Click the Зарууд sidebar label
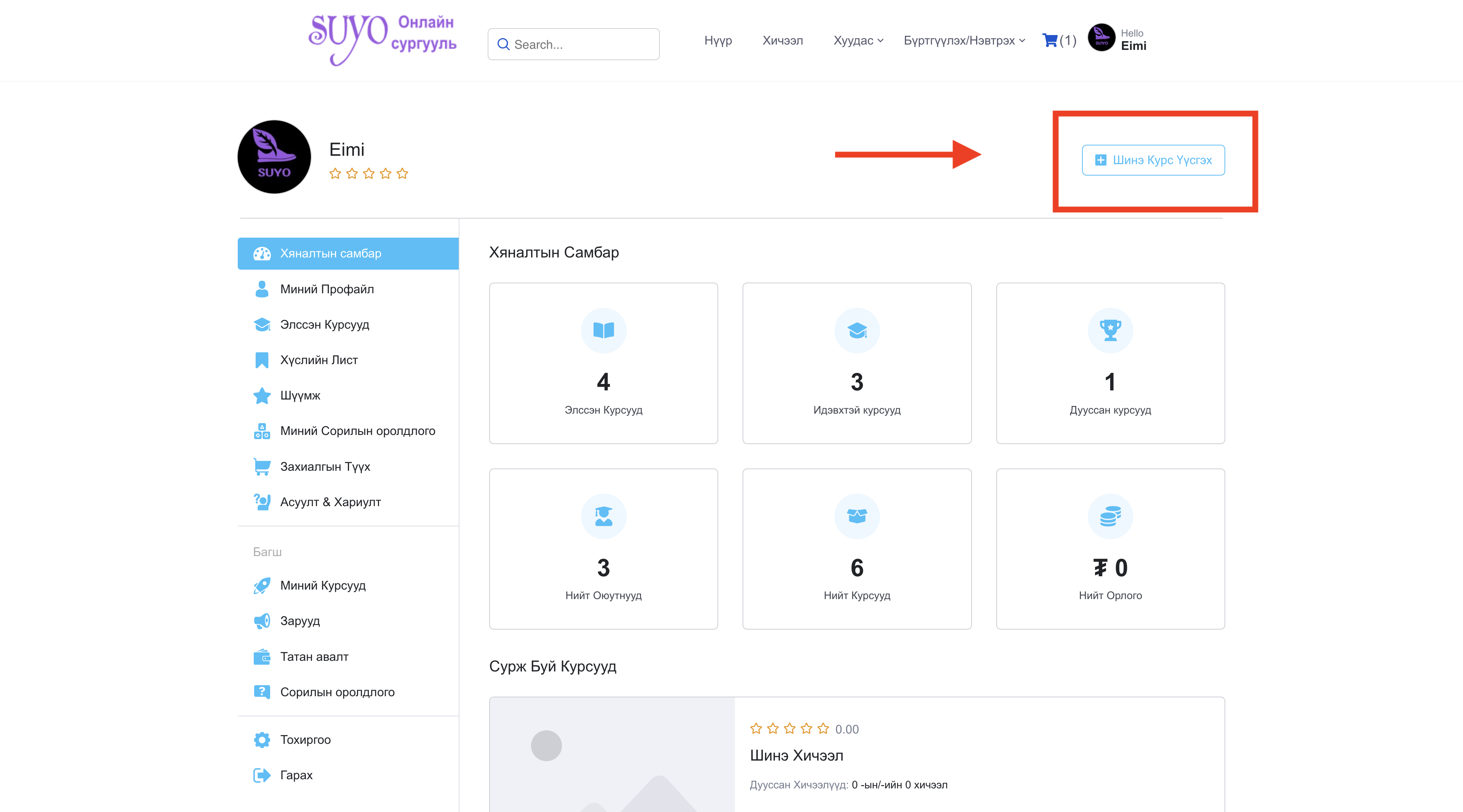 pyautogui.click(x=300, y=621)
